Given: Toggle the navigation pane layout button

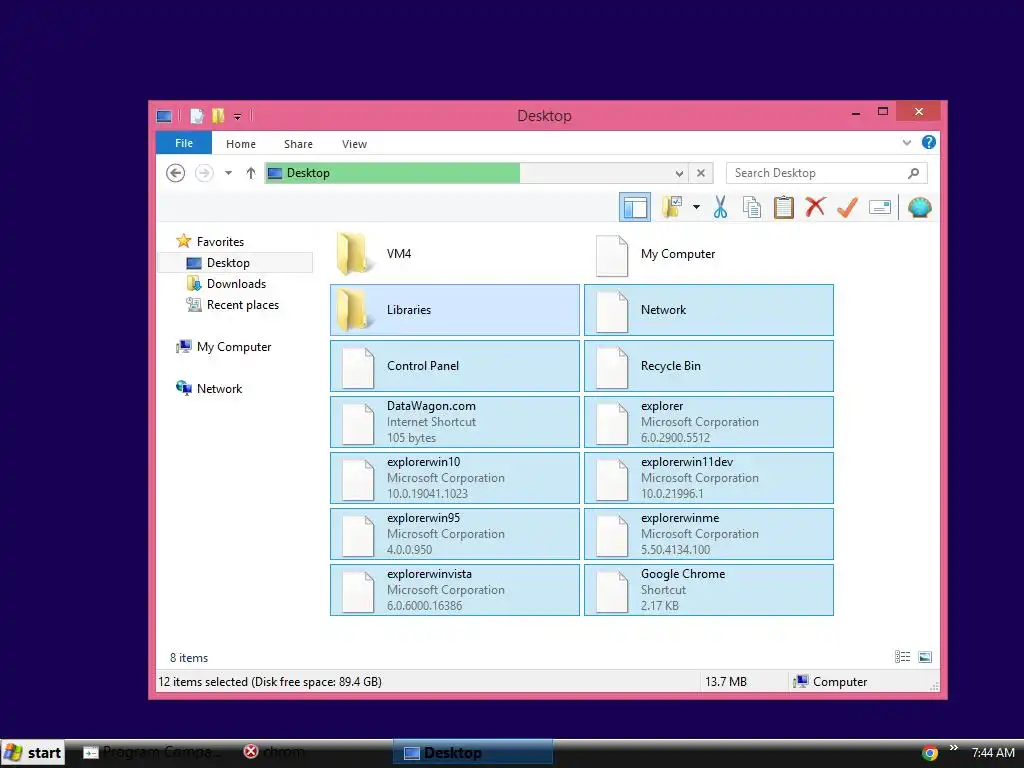Looking at the screenshot, I should 634,208.
